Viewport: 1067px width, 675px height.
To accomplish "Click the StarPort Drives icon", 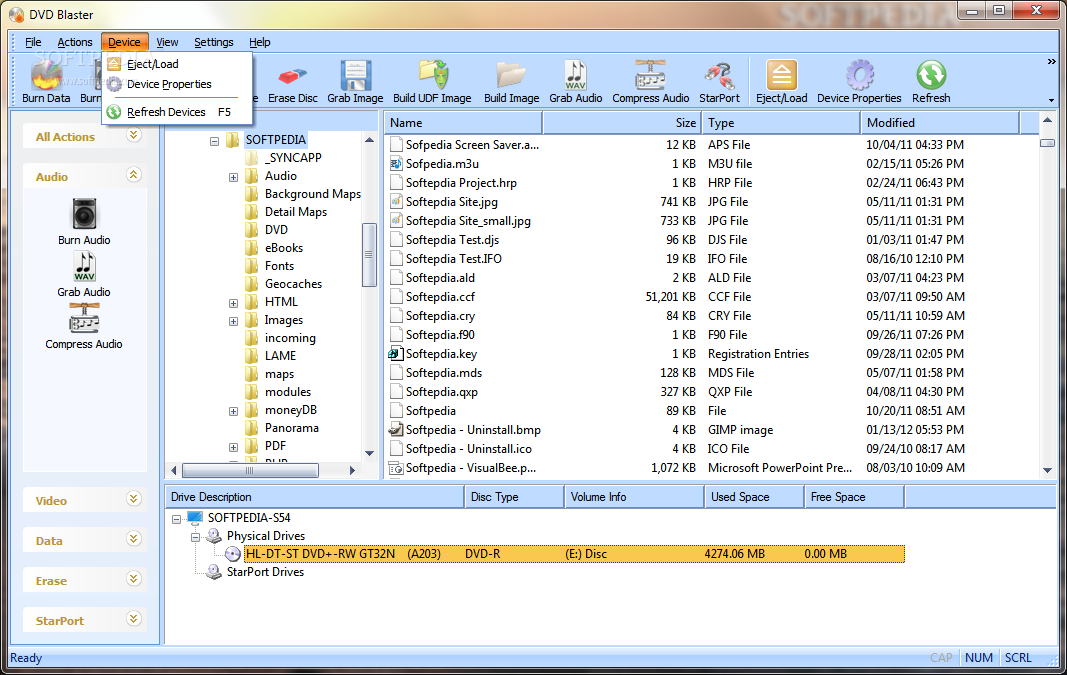I will [x=214, y=572].
